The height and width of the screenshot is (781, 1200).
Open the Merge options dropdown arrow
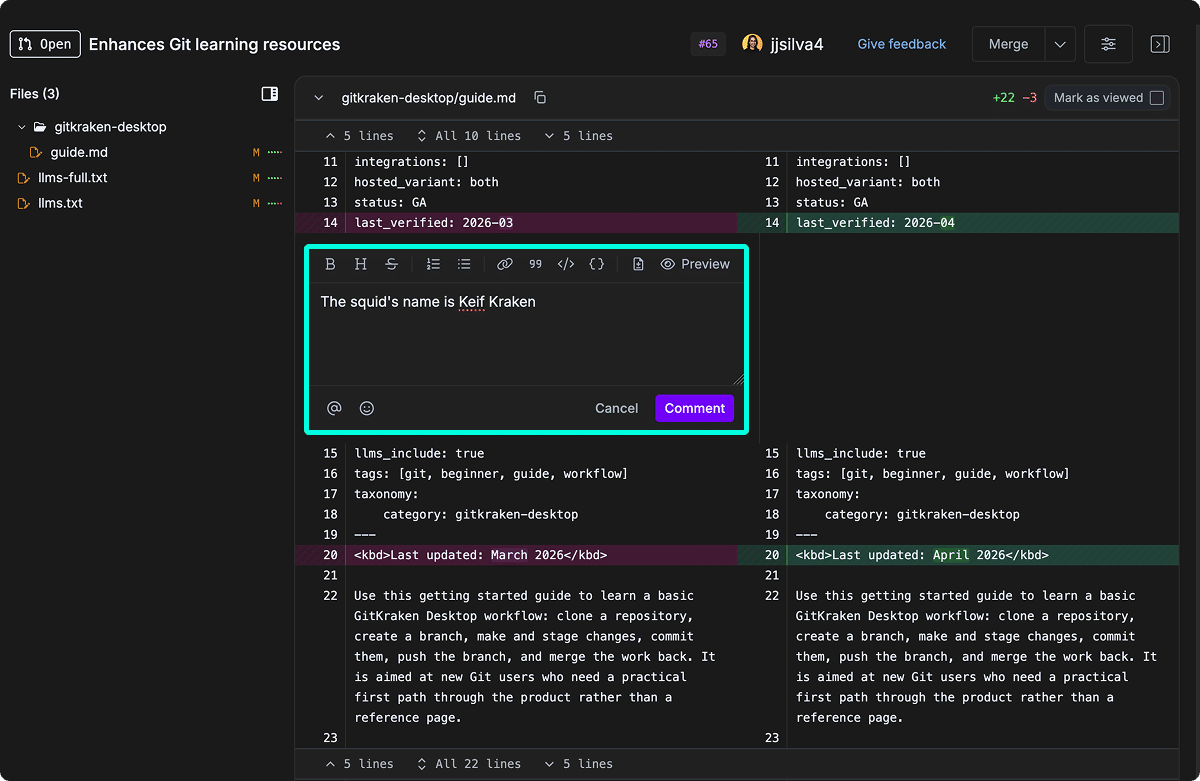pyautogui.click(x=1060, y=44)
